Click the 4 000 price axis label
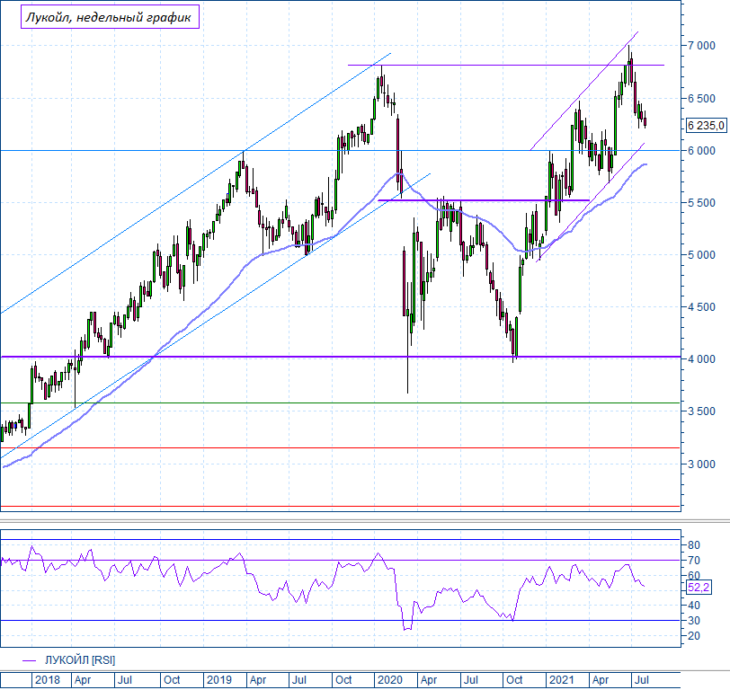Screen dimensions: 730x690 [701, 359]
